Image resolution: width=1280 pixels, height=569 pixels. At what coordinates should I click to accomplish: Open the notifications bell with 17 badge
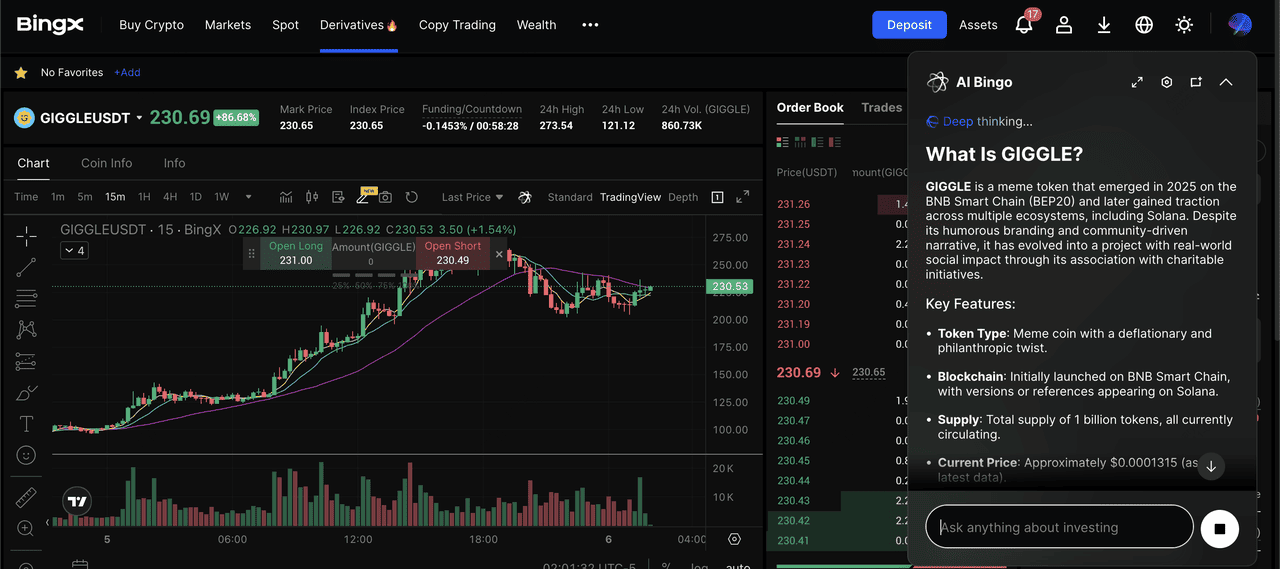point(1024,24)
